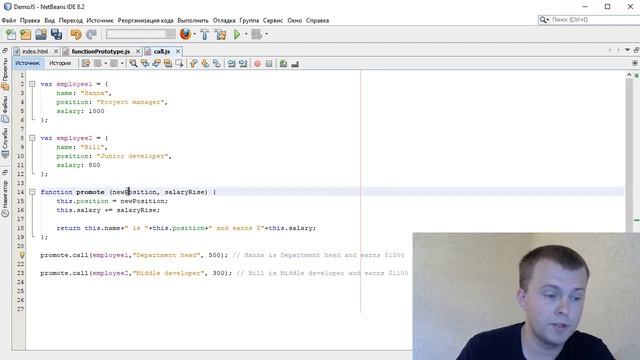Open the Переход menu
This screenshot has height=360, width=640.
70,20
